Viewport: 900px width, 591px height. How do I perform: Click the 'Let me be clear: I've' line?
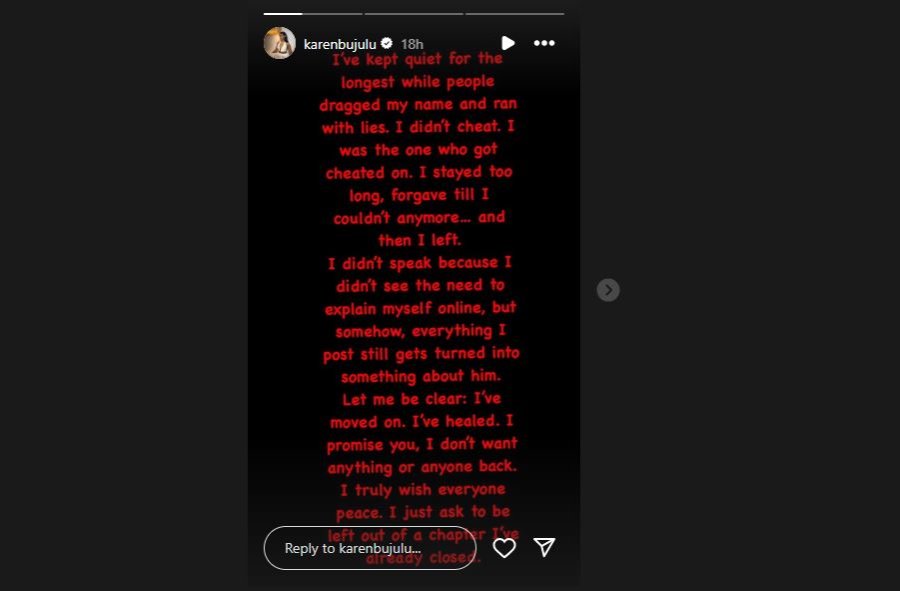coord(422,399)
